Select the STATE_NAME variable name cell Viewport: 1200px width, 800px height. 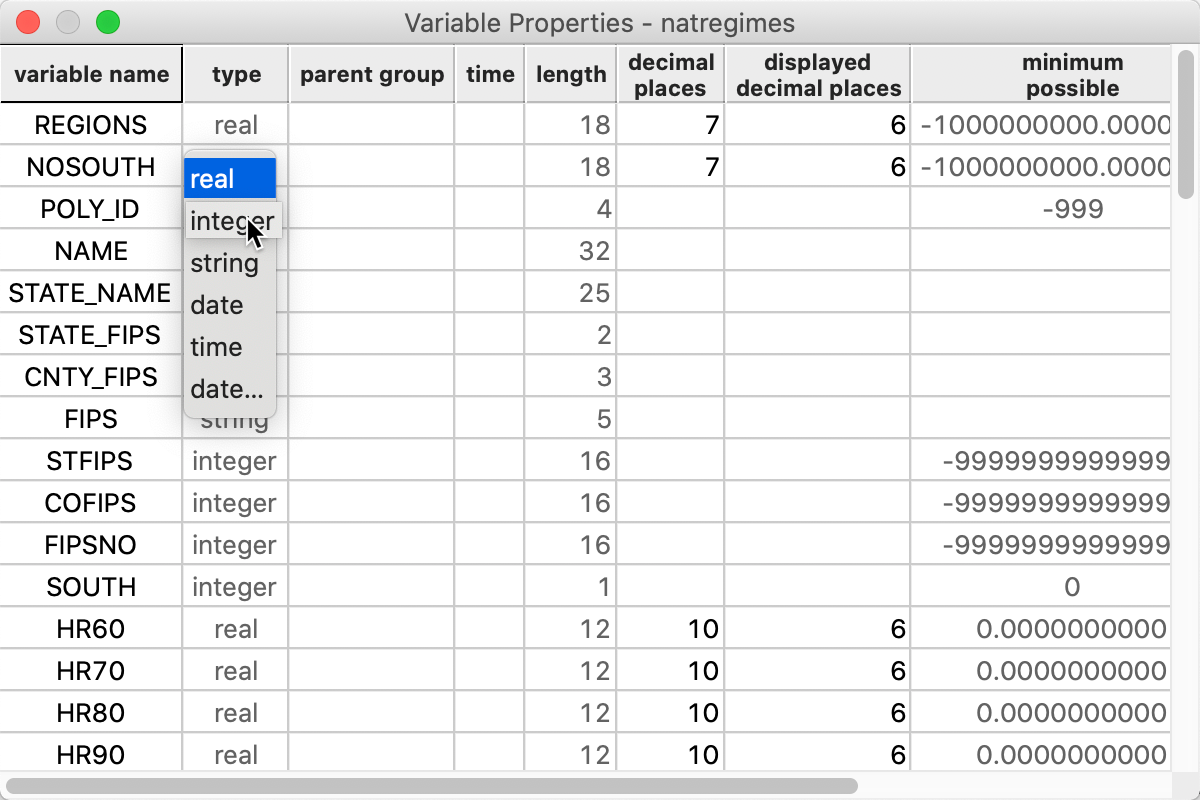click(91, 293)
